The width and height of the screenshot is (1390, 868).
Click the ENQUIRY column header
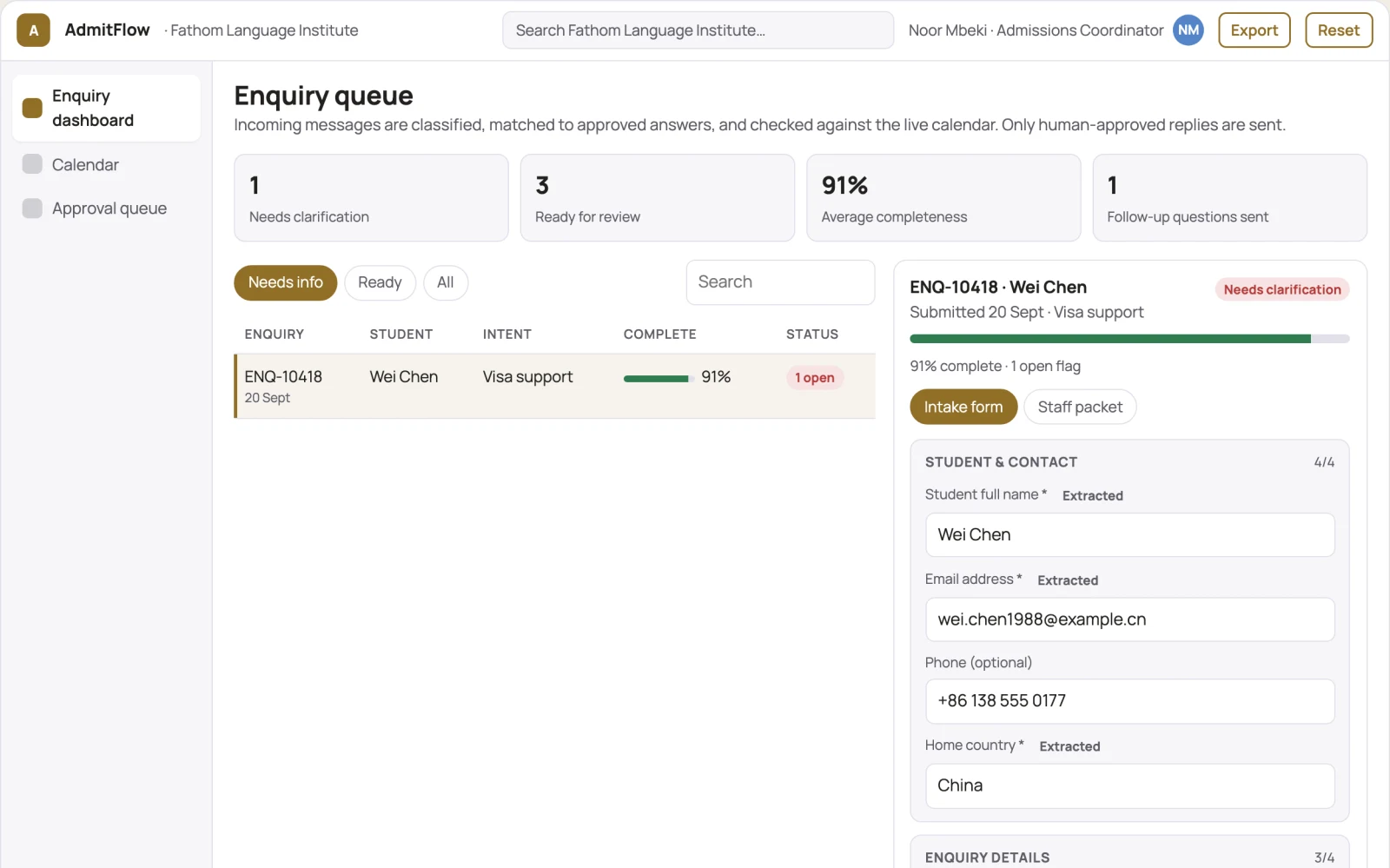pyautogui.click(x=275, y=335)
